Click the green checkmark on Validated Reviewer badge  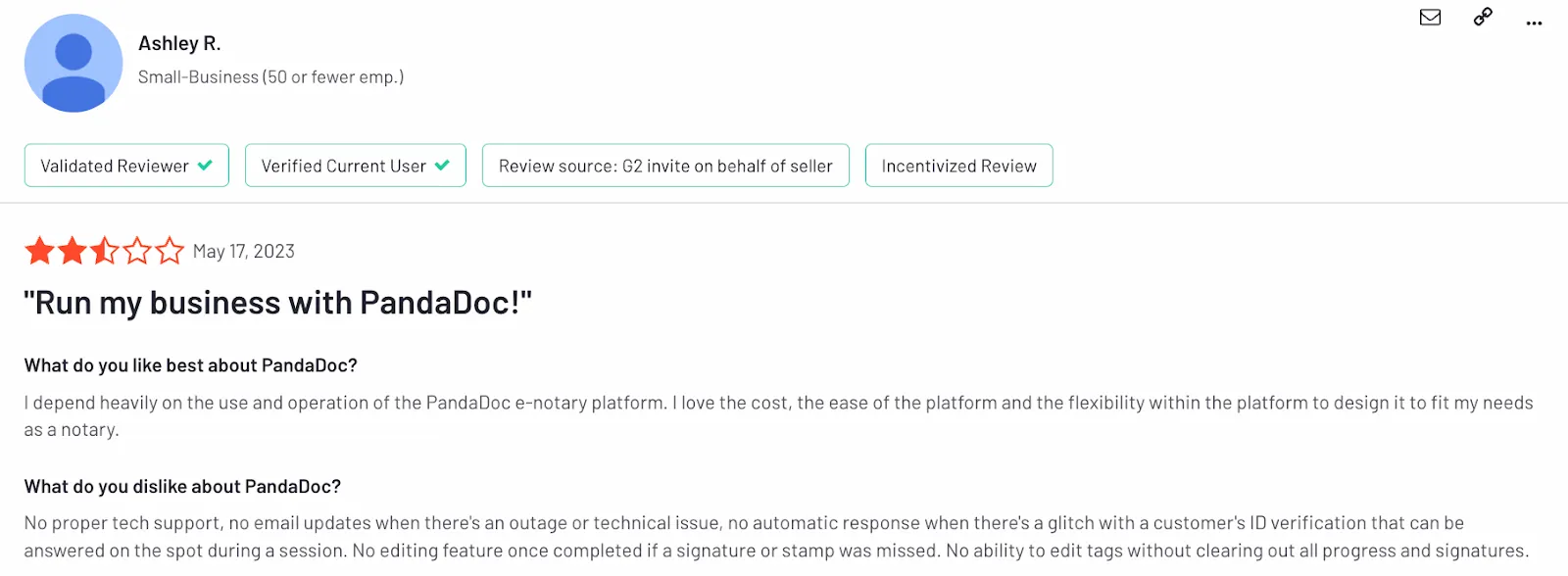point(205,165)
